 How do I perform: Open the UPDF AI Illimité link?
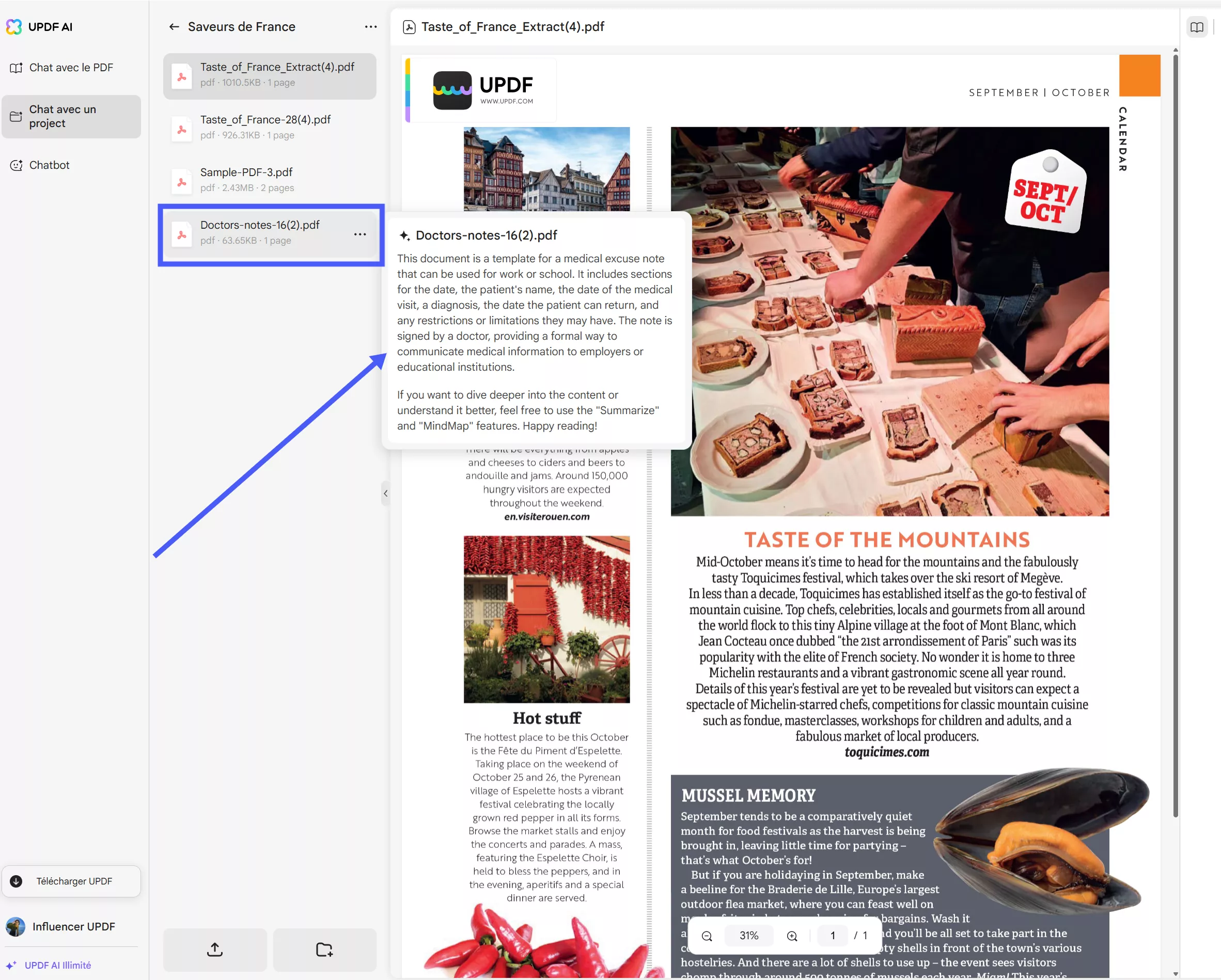tap(57, 965)
